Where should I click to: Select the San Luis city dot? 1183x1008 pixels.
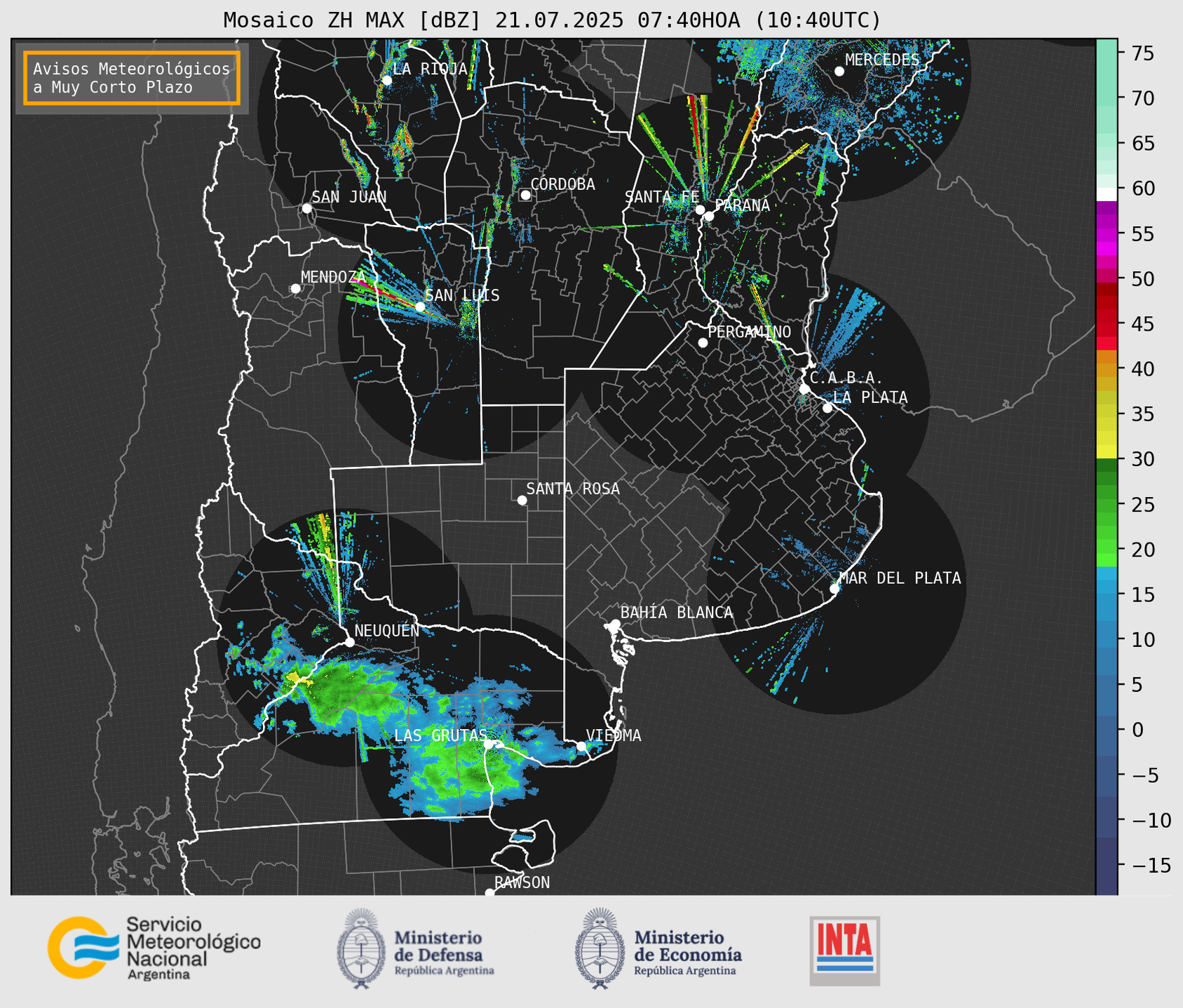[420, 307]
